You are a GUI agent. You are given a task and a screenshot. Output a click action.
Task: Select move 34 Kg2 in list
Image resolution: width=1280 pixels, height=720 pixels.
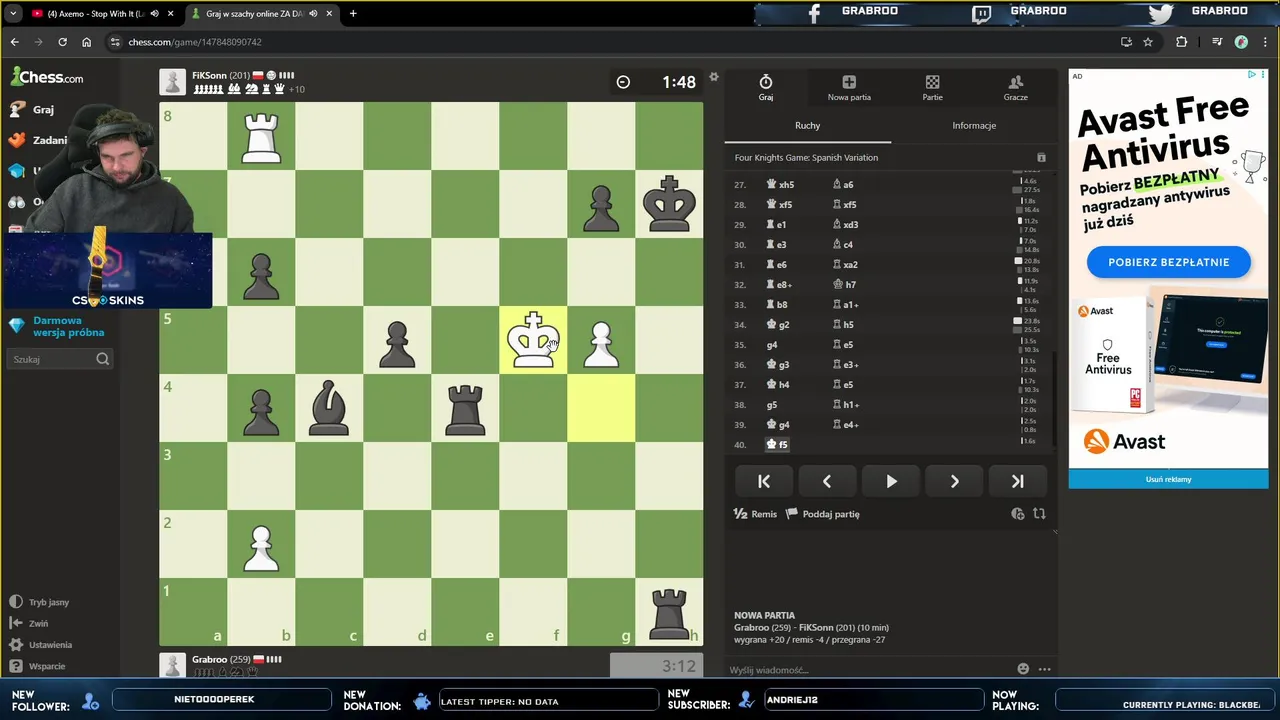[778, 325]
